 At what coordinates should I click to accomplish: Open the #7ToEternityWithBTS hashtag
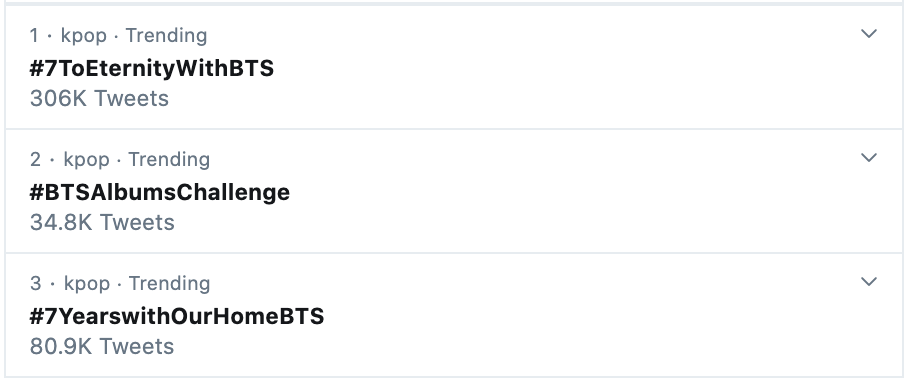[152, 69]
